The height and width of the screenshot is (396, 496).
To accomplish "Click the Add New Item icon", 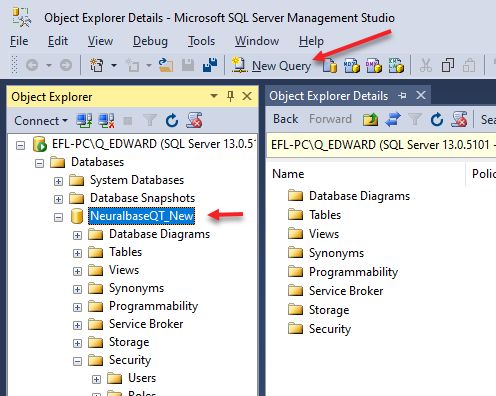I will [x=132, y=65].
